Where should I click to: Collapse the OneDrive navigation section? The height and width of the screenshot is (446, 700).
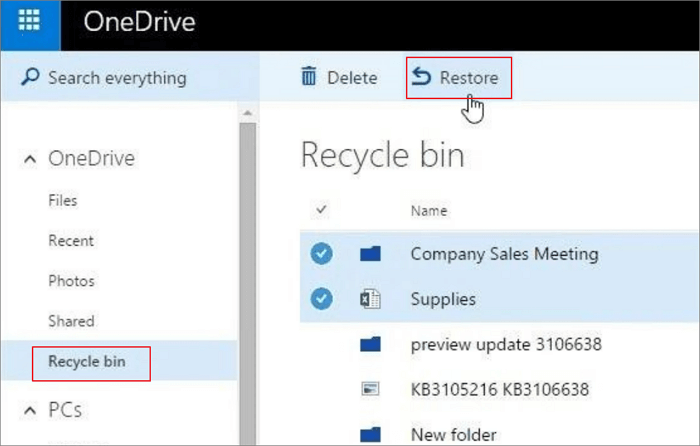pyautogui.click(x=28, y=159)
